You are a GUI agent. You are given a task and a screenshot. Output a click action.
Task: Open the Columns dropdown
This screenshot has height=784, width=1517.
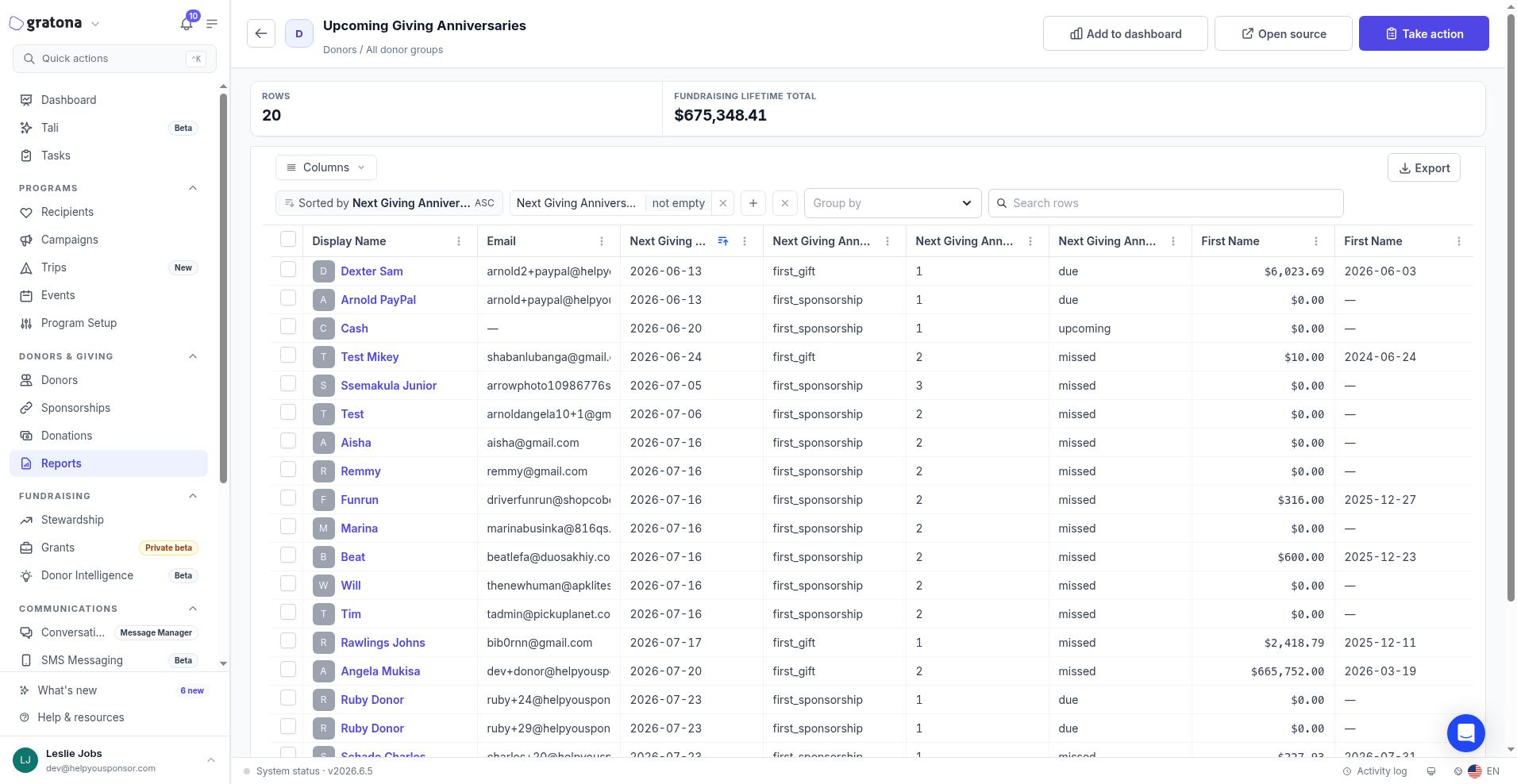326,167
